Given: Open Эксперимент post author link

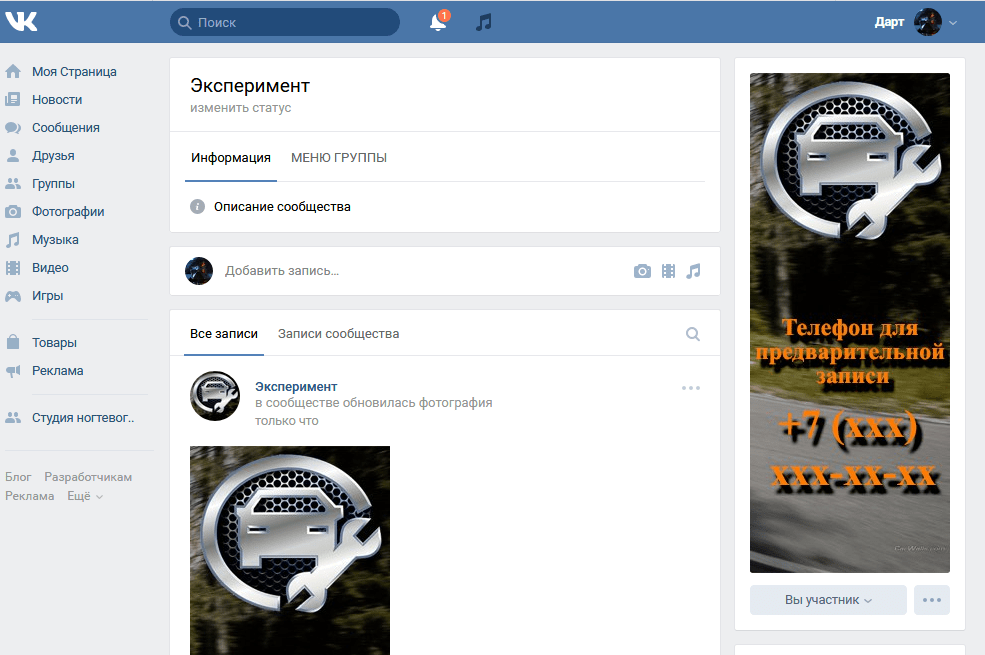Looking at the screenshot, I should pyautogui.click(x=296, y=387).
